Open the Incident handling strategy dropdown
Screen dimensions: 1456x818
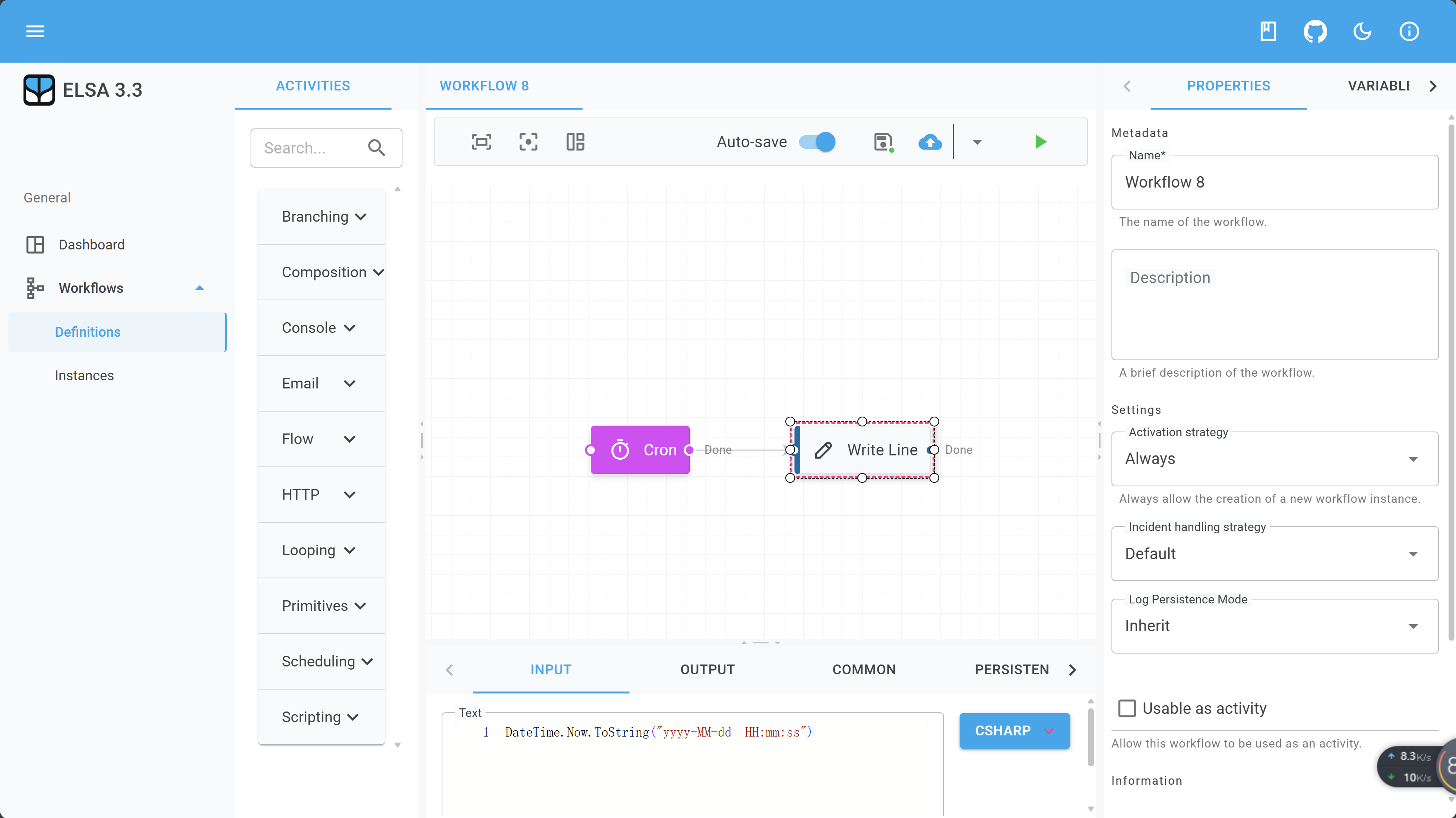tap(1274, 554)
